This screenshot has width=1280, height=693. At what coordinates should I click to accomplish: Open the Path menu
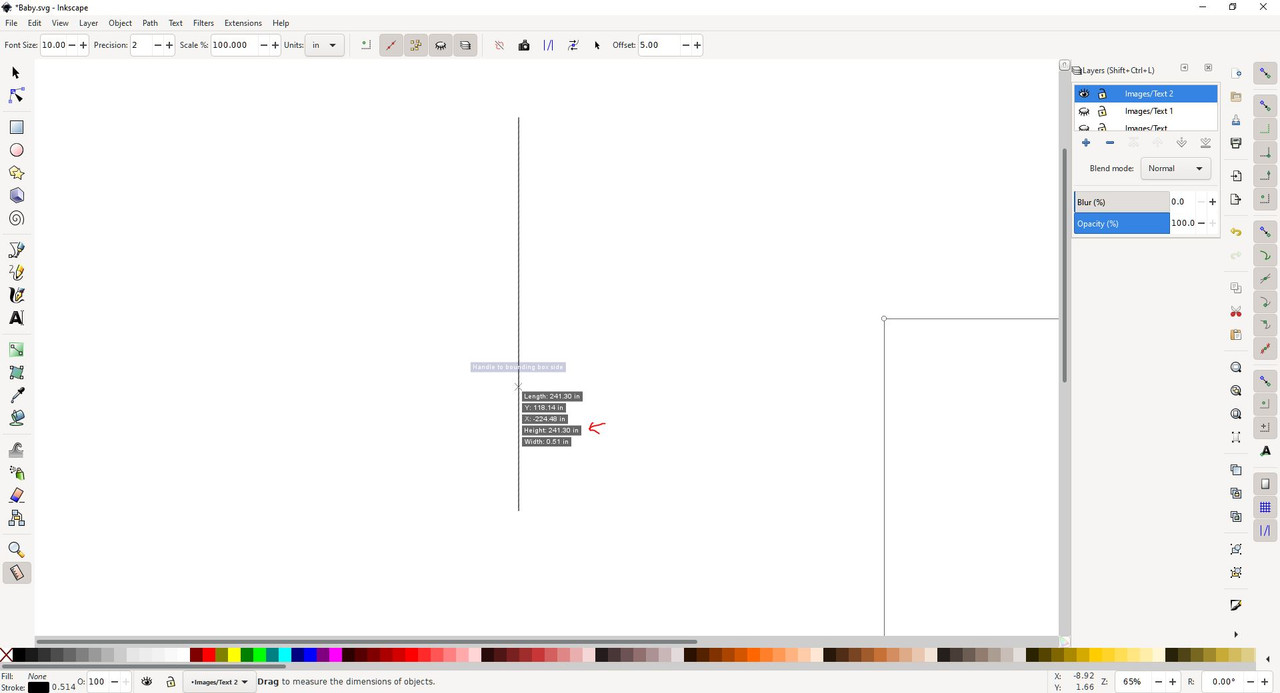150,23
